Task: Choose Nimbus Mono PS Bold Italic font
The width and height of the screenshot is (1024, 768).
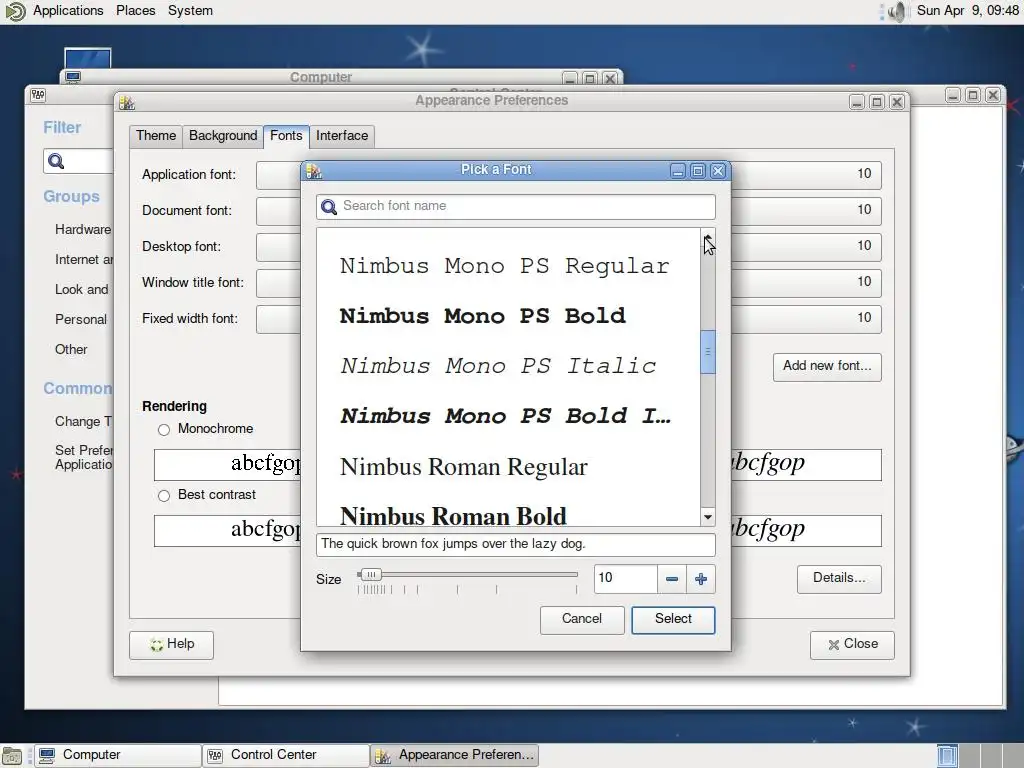Action: [x=508, y=417]
